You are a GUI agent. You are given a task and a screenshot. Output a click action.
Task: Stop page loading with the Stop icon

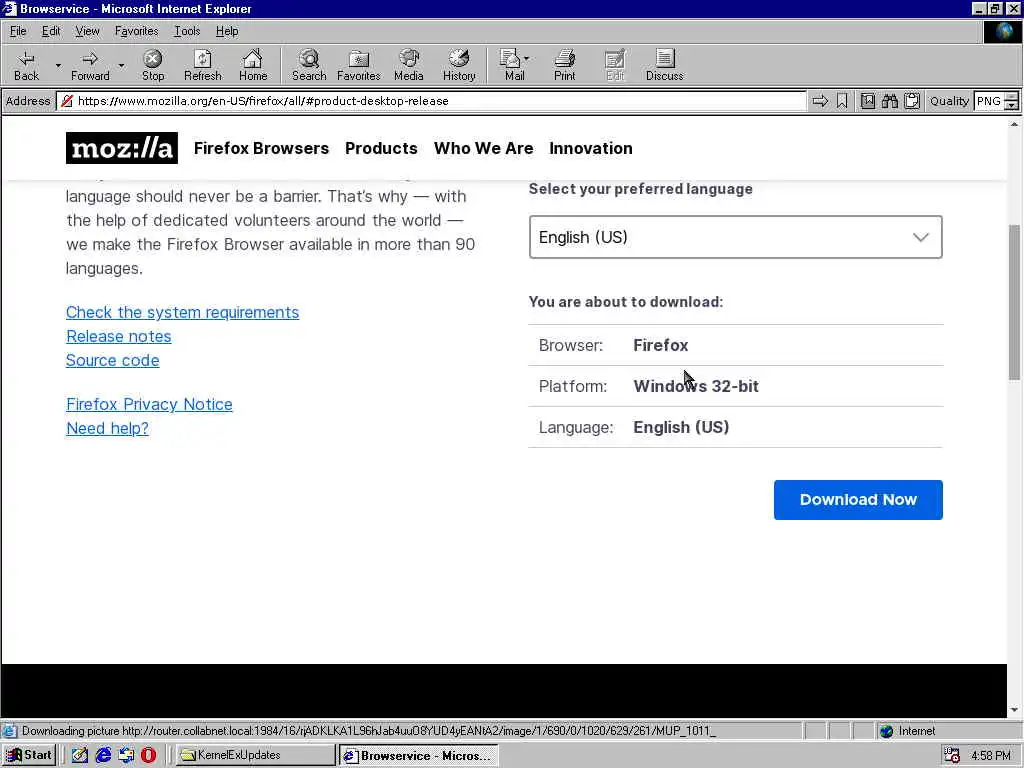[x=153, y=65]
